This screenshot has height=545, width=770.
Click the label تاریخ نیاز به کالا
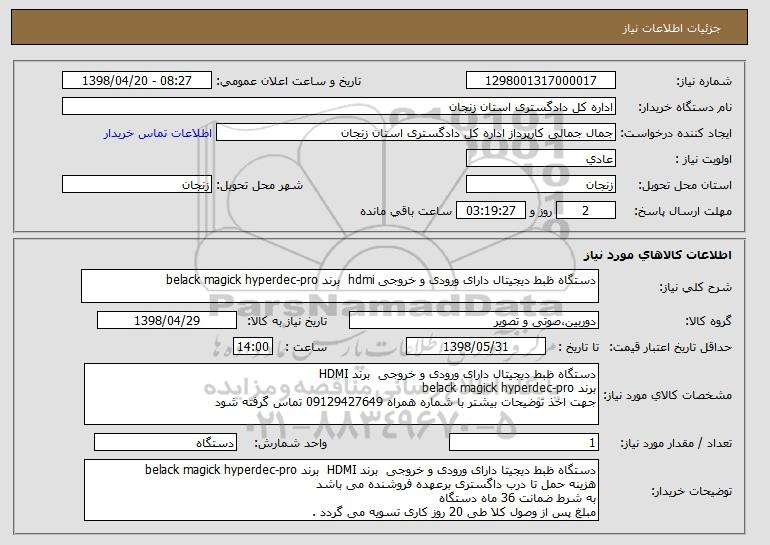[287, 321]
